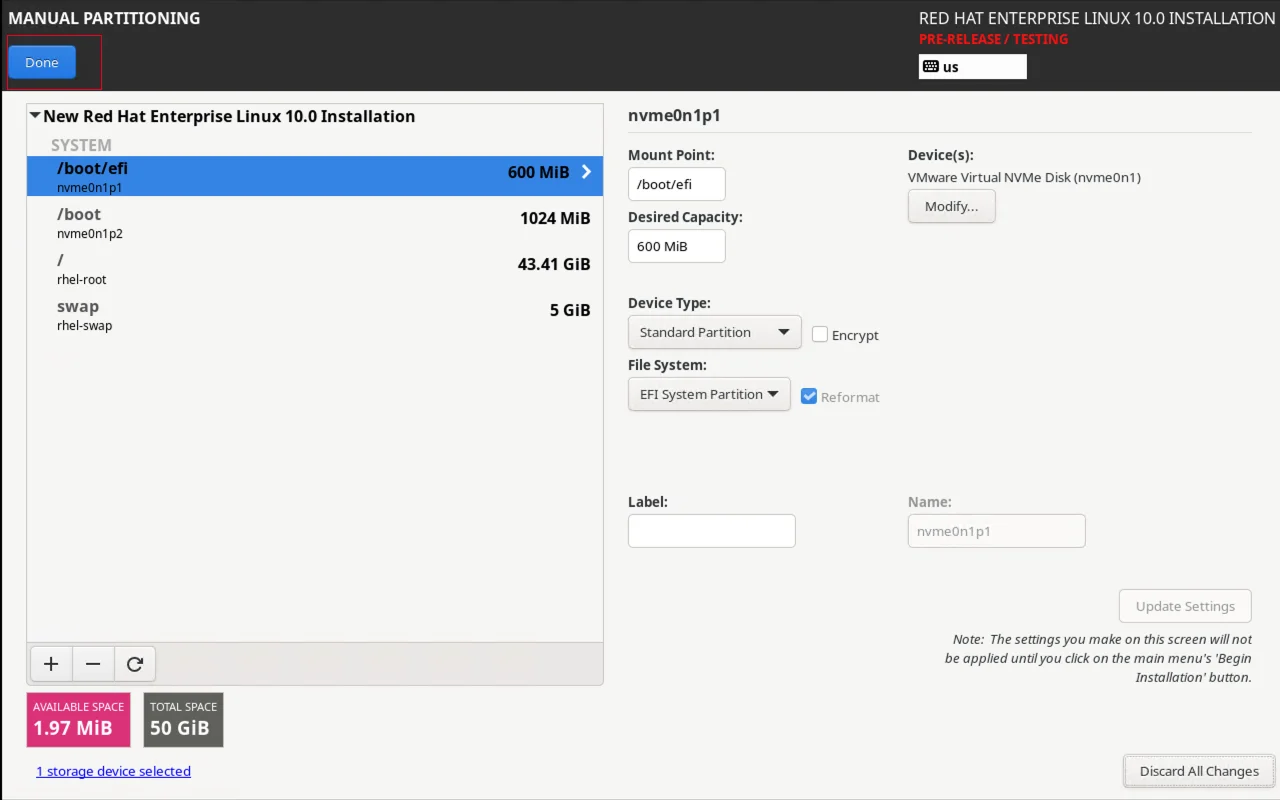Add a new mount point with plus icon
1280x800 pixels.
tap(51, 664)
